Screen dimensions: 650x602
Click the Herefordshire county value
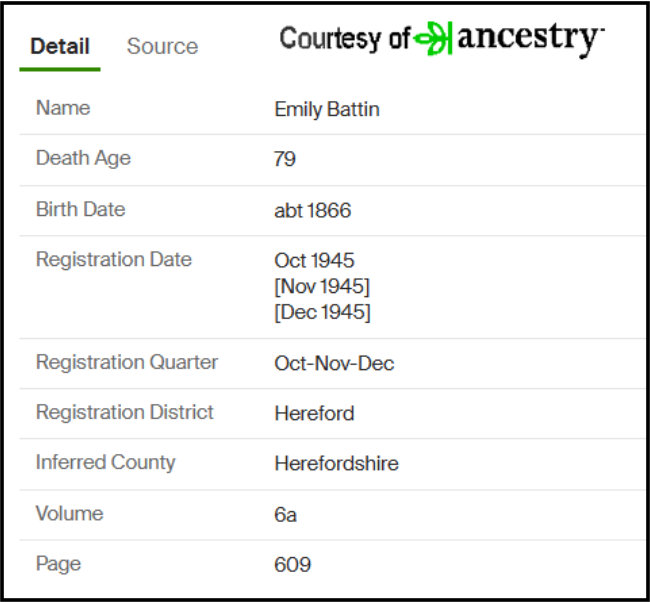336,464
